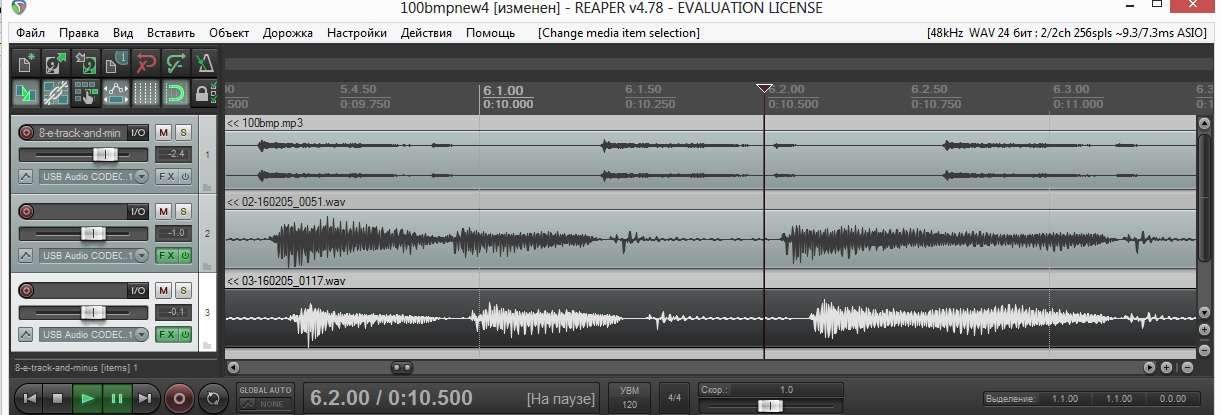Image resolution: width=1221 pixels, height=415 pixels.
Task: Mute the 8-e-track-and-min track
Action: point(164,132)
